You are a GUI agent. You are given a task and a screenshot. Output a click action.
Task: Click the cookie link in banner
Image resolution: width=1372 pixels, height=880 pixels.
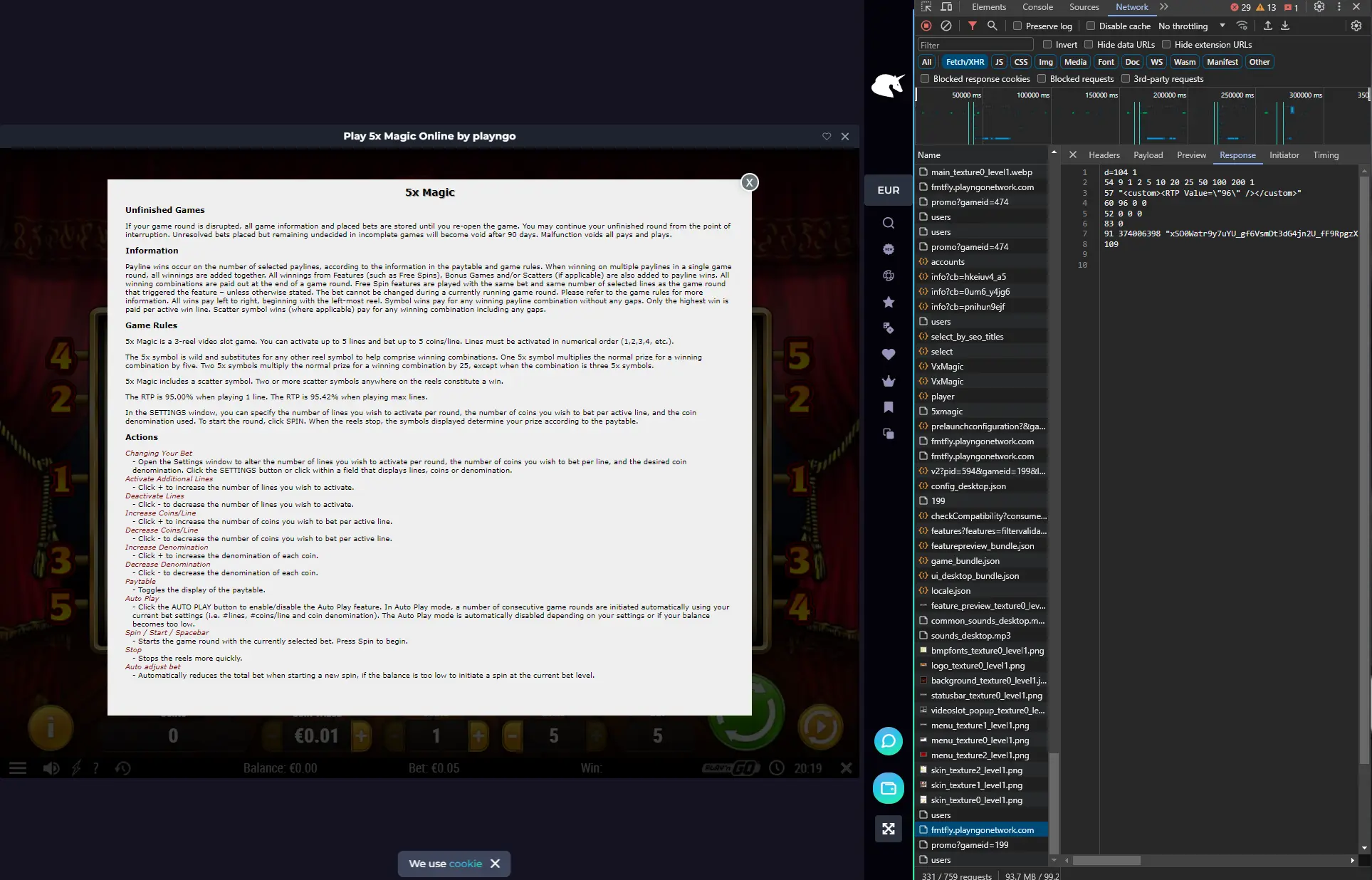(465, 864)
